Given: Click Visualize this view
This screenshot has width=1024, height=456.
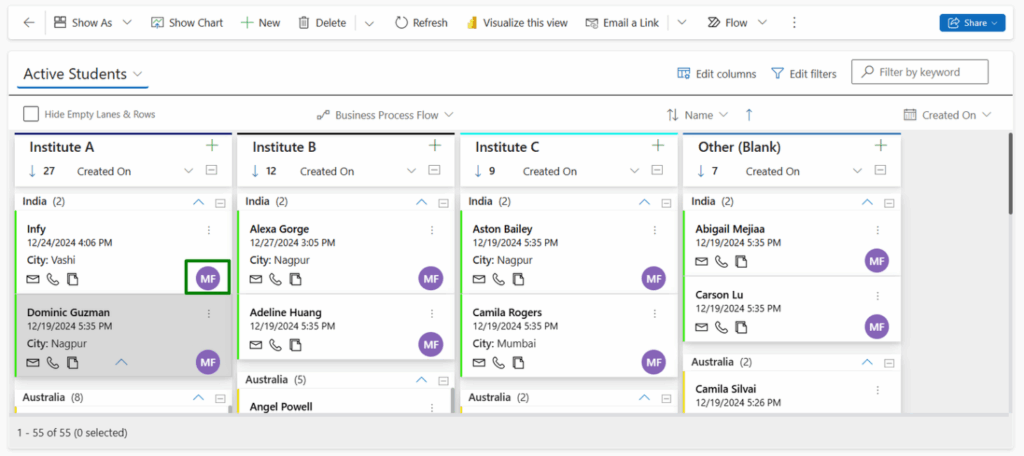Looking at the screenshot, I should [x=517, y=23].
